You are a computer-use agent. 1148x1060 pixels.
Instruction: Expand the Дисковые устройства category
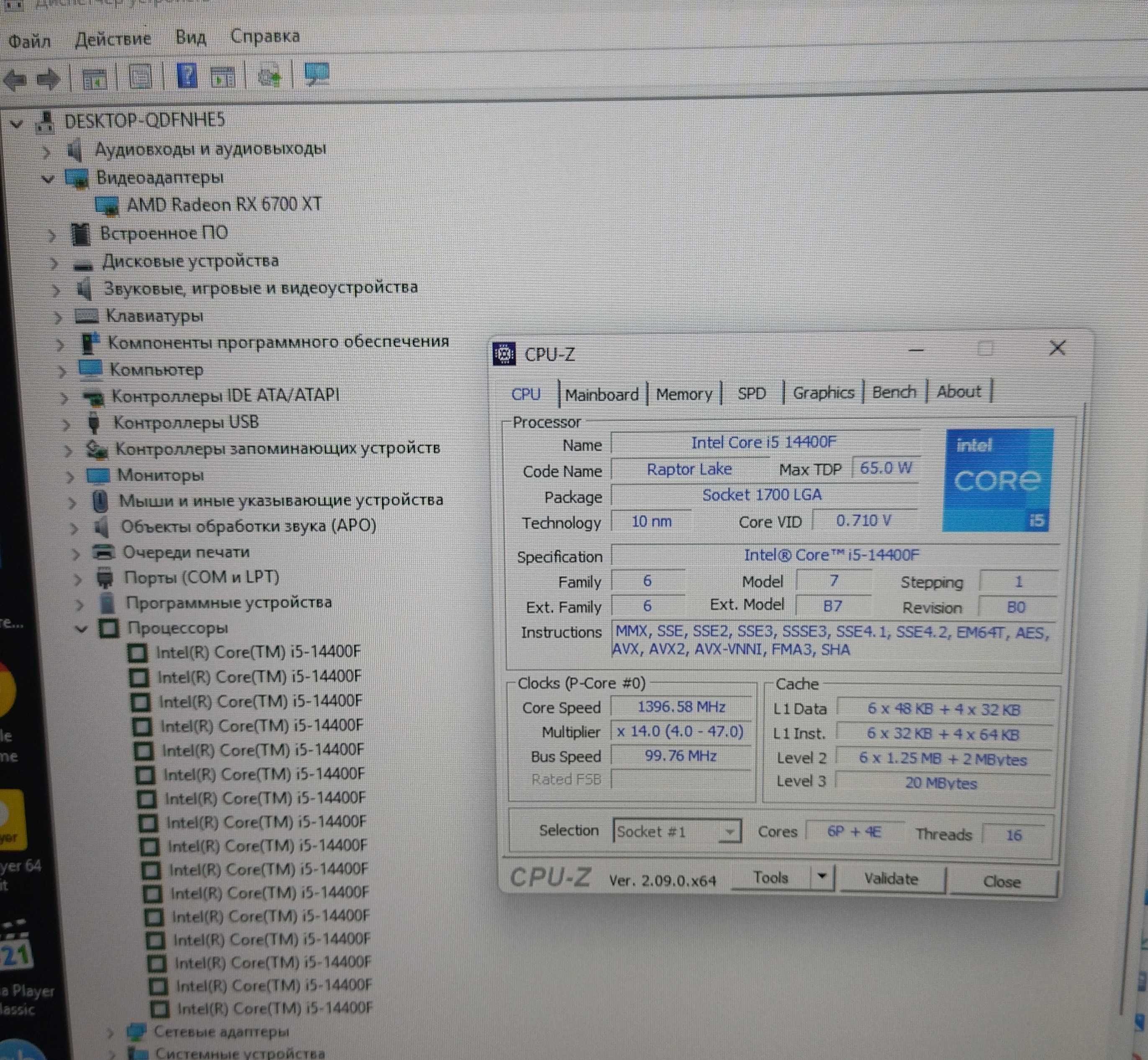coord(54,264)
